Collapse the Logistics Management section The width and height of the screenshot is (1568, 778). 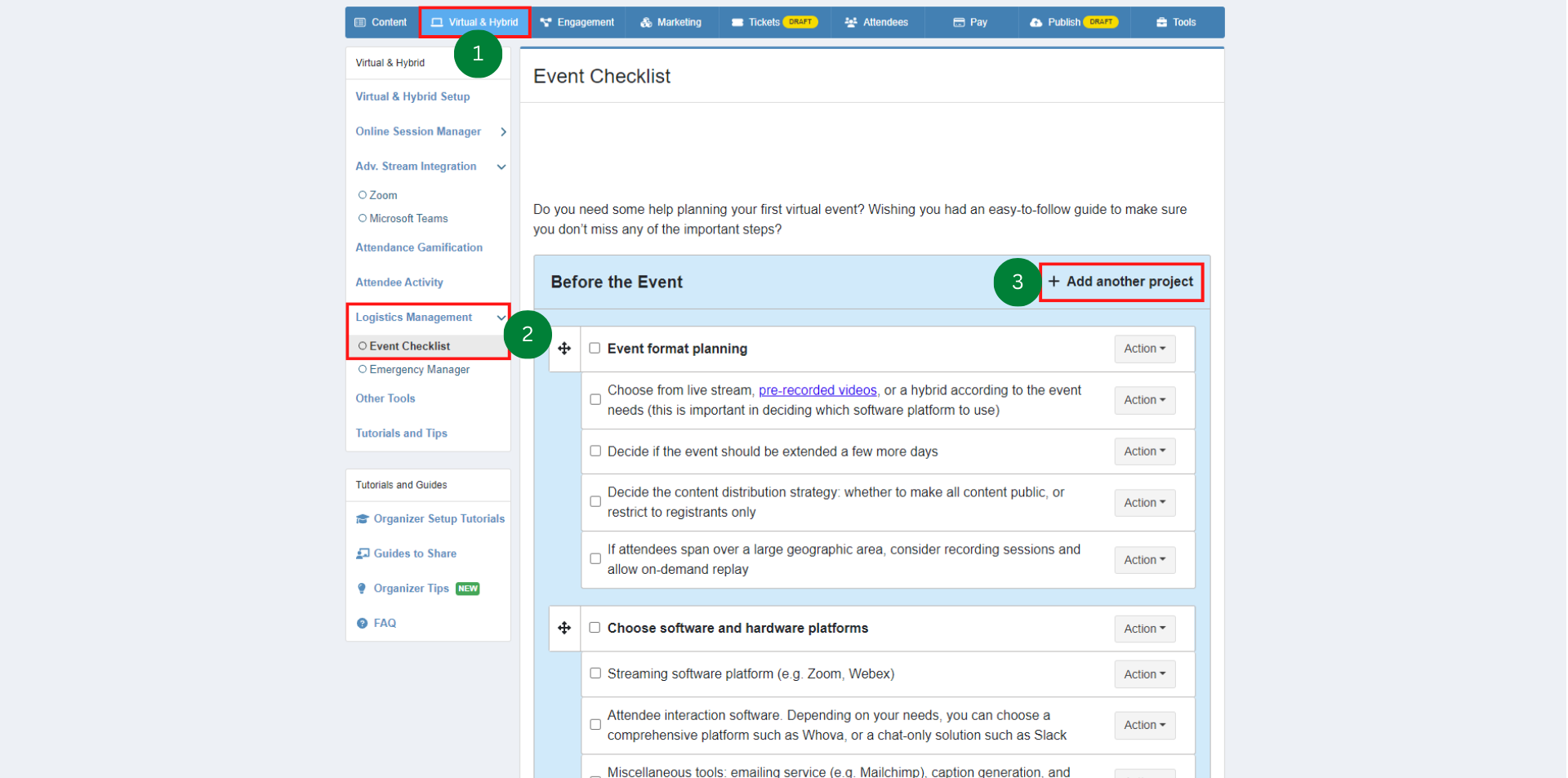pos(501,318)
